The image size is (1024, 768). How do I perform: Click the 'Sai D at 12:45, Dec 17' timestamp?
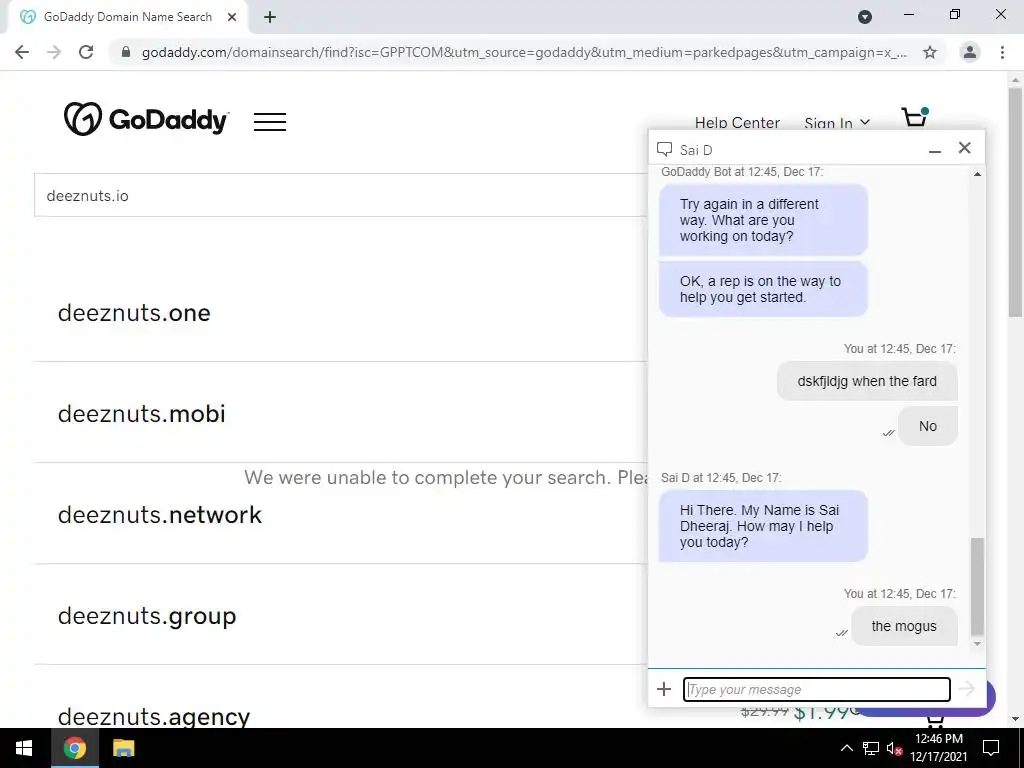point(721,477)
